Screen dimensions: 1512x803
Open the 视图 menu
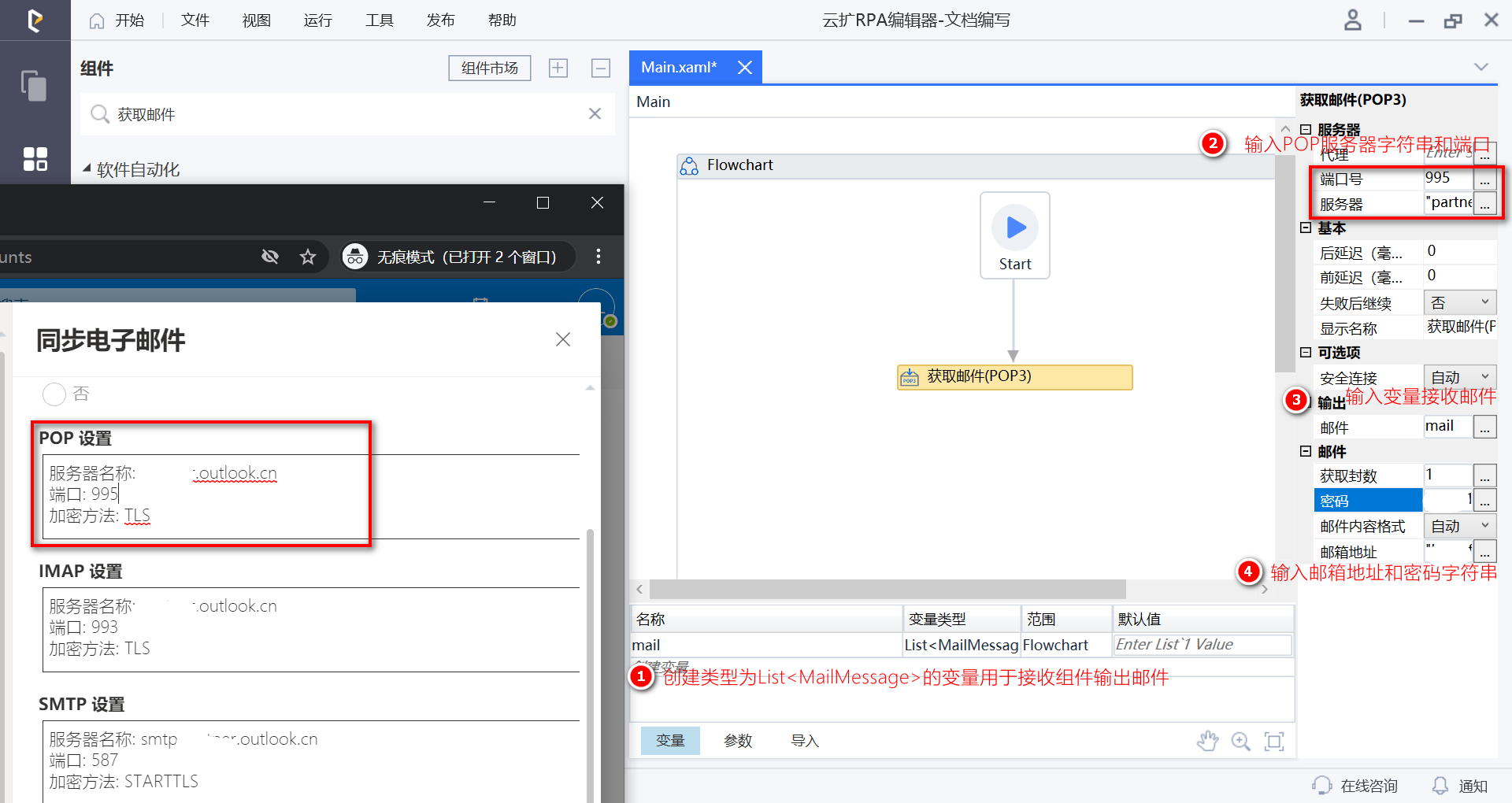pos(257,20)
